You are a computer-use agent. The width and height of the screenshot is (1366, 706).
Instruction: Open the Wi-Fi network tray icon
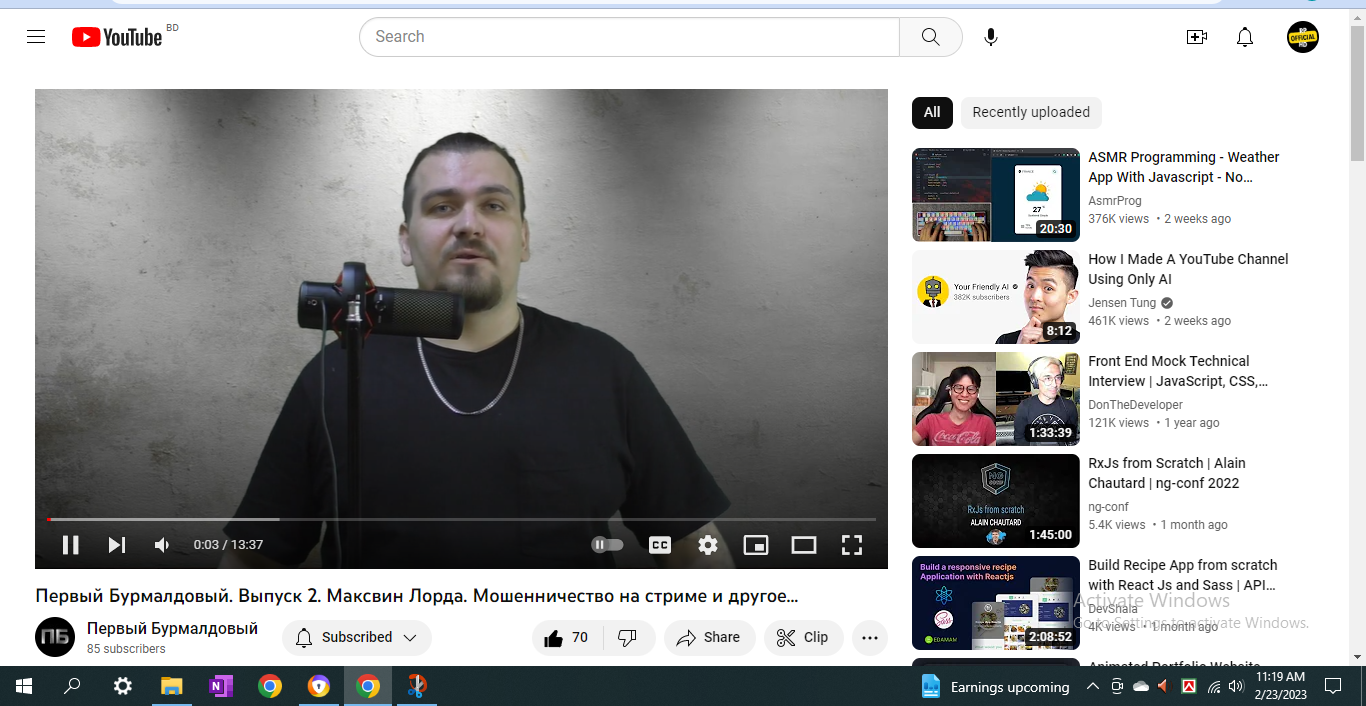click(x=1214, y=687)
